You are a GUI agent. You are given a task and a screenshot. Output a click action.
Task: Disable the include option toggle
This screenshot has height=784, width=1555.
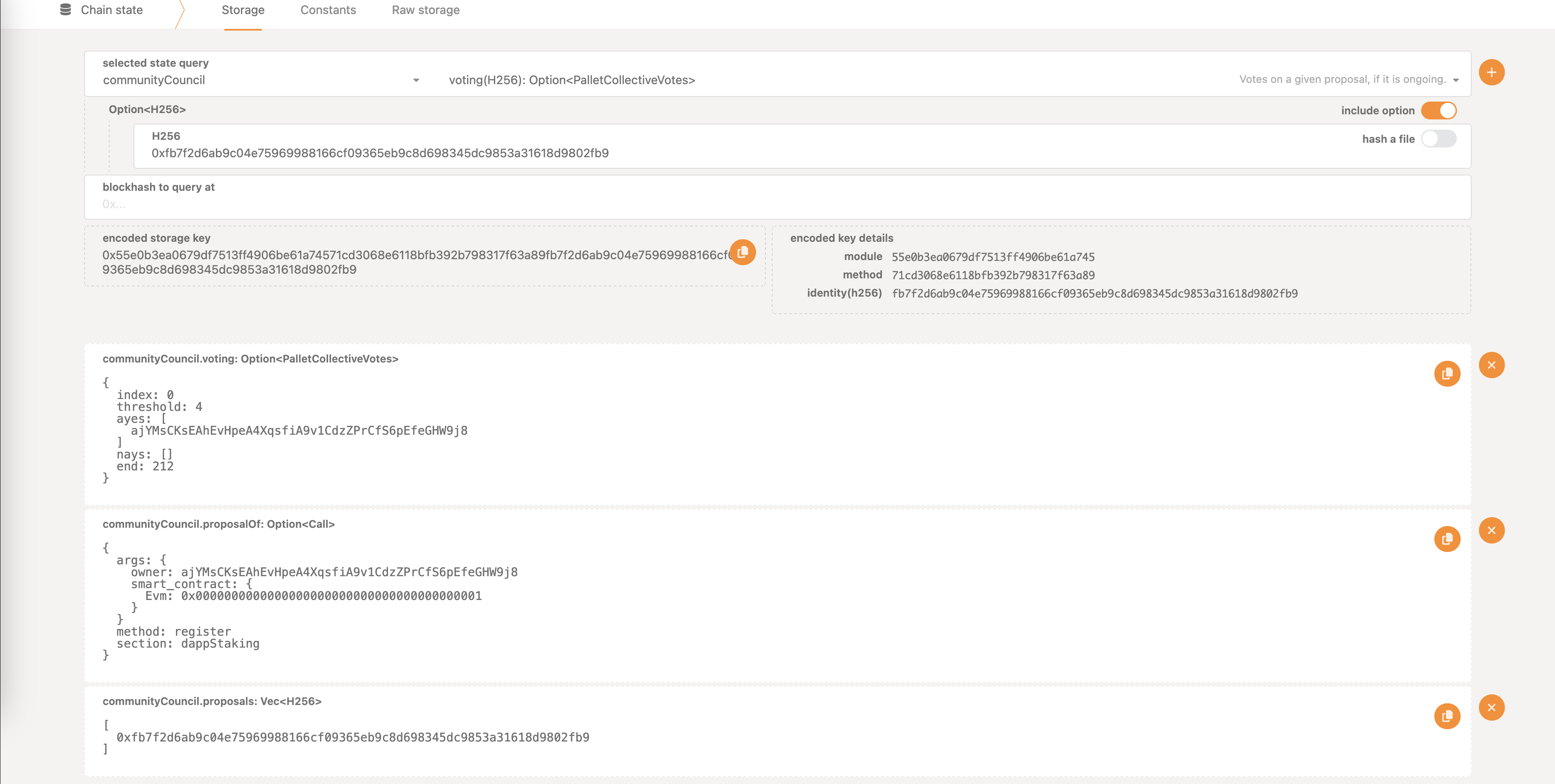pyautogui.click(x=1439, y=110)
